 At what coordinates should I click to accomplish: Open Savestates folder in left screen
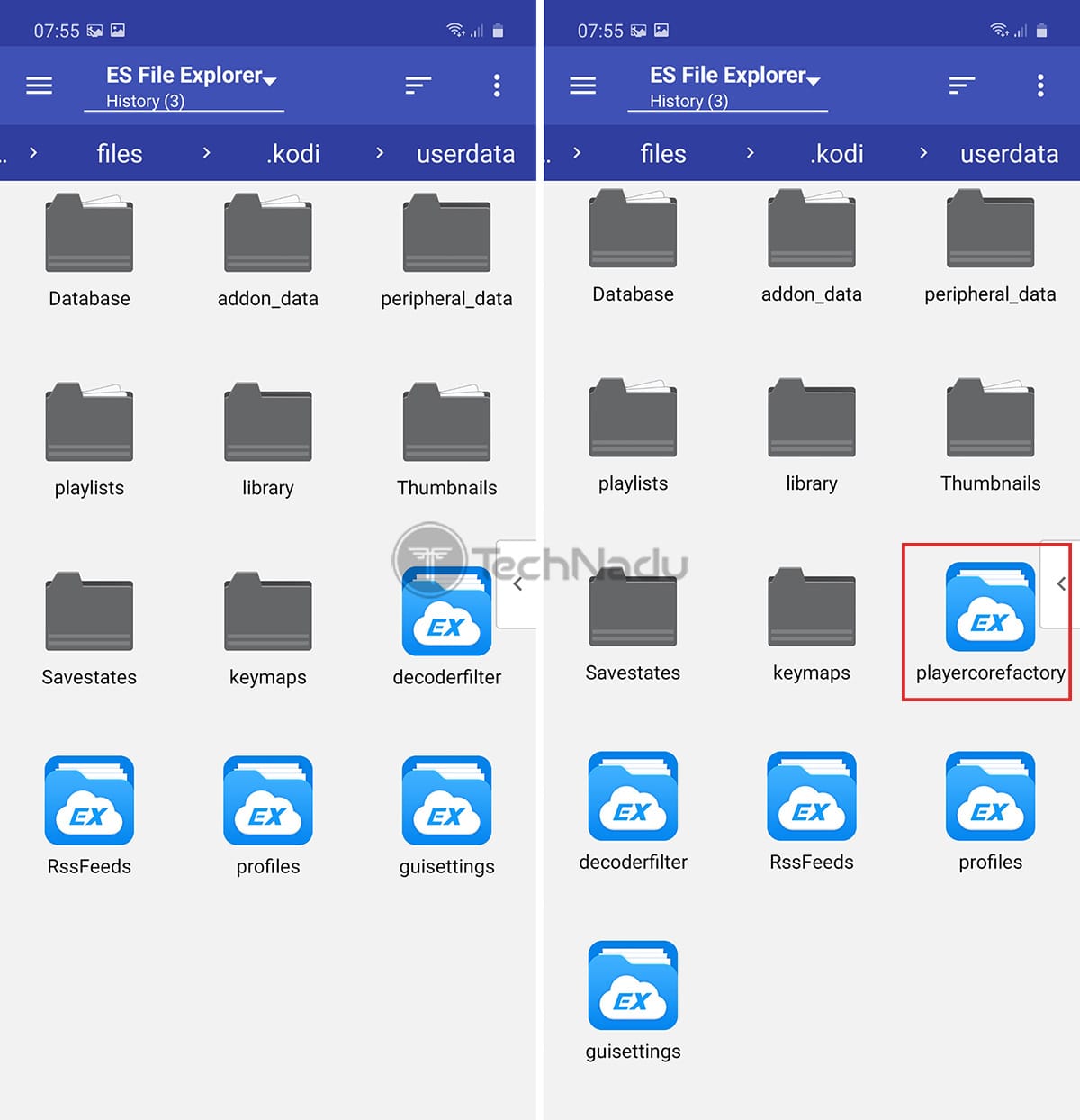click(x=89, y=629)
